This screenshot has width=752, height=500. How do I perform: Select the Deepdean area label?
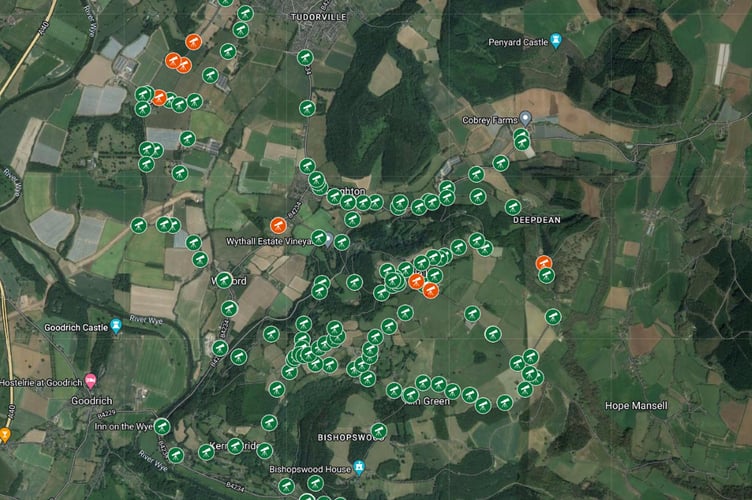pos(537,220)
